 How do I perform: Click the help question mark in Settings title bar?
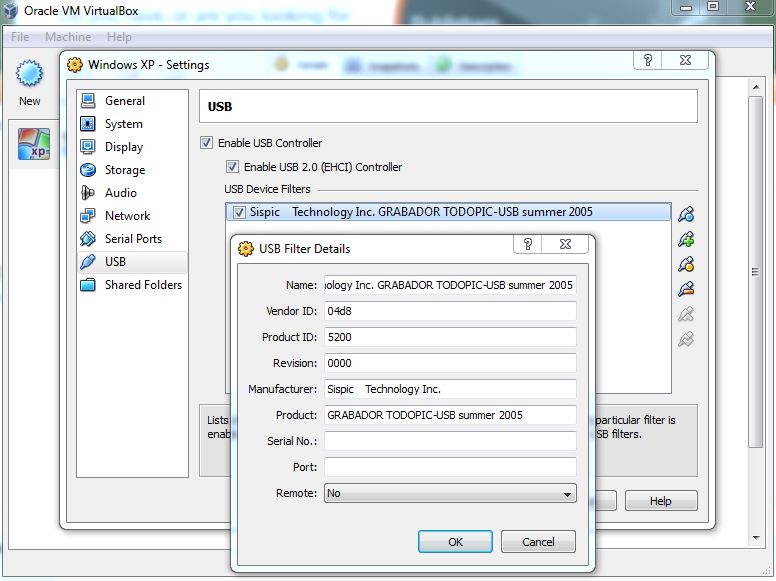tap(648, 60)
